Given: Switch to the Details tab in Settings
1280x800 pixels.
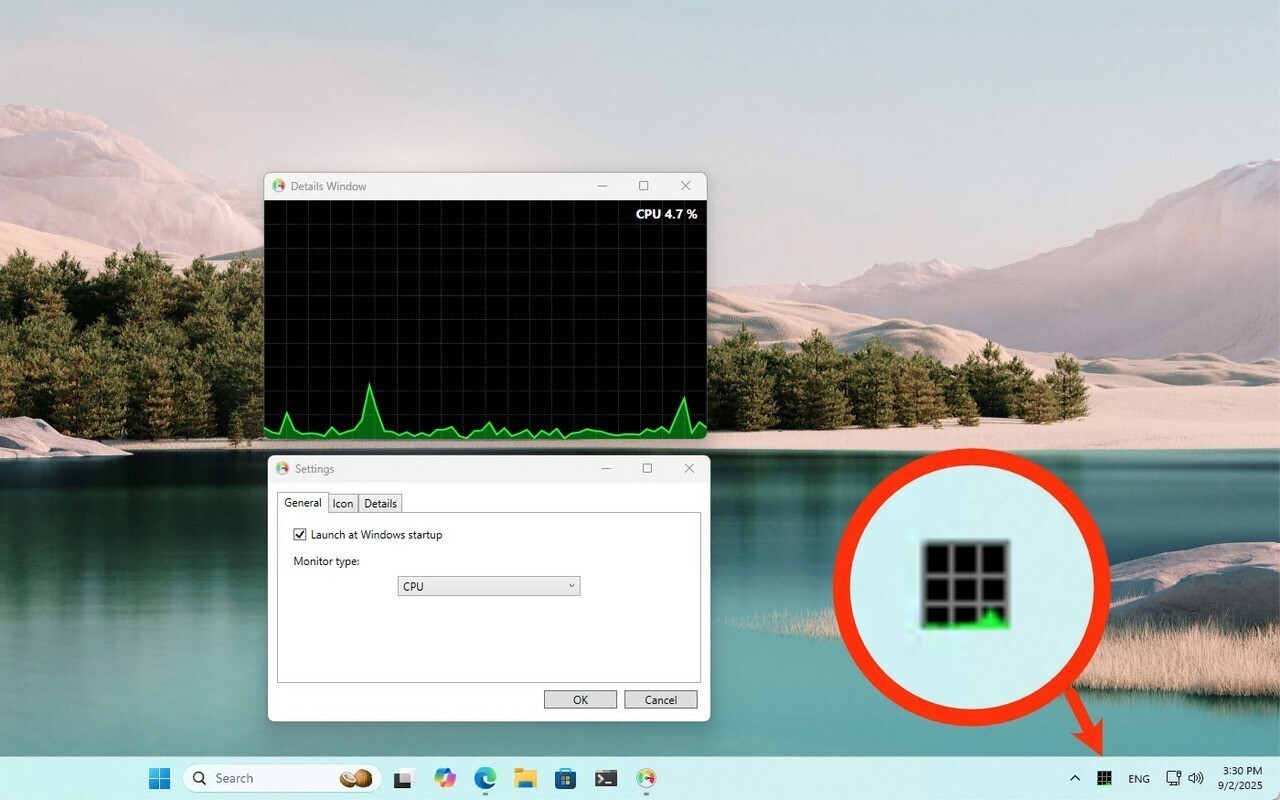Looking at the screenshot, I should pos(380,503).
